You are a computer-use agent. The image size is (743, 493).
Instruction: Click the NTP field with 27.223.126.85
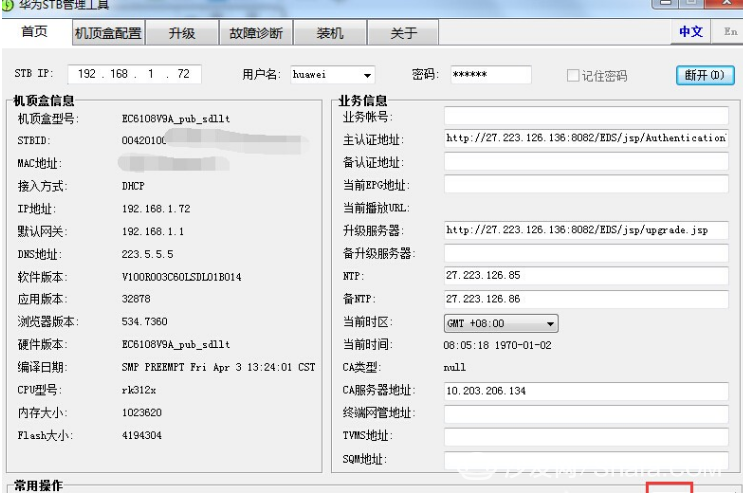(x=586, y=275)
